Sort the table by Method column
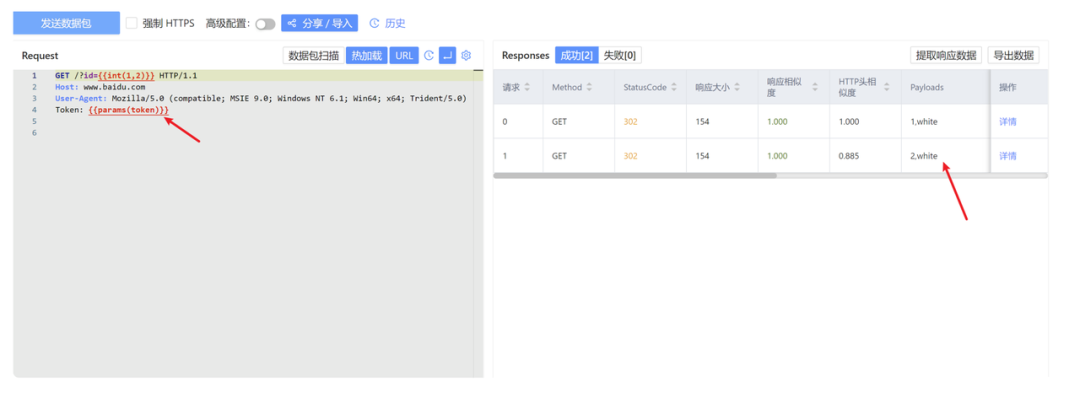 [x=588, y=87]
